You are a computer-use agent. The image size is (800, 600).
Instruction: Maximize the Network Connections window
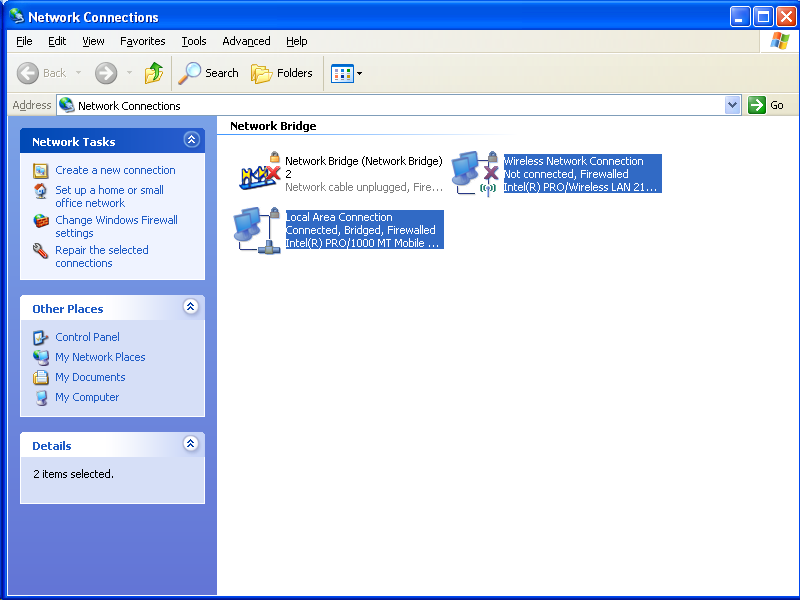coord(763,17)
